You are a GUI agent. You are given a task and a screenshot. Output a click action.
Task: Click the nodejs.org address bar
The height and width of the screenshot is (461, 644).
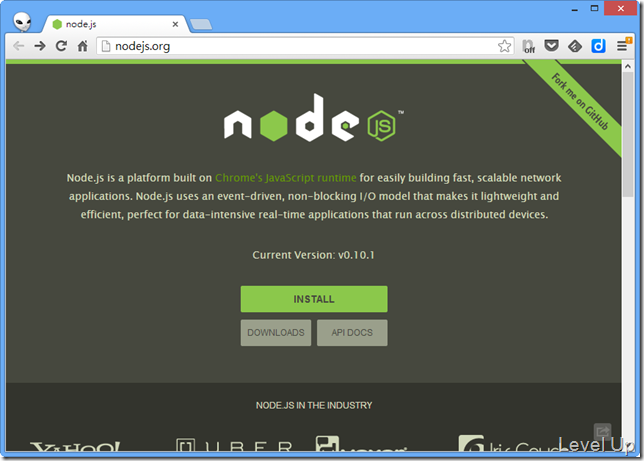[305, 46]
